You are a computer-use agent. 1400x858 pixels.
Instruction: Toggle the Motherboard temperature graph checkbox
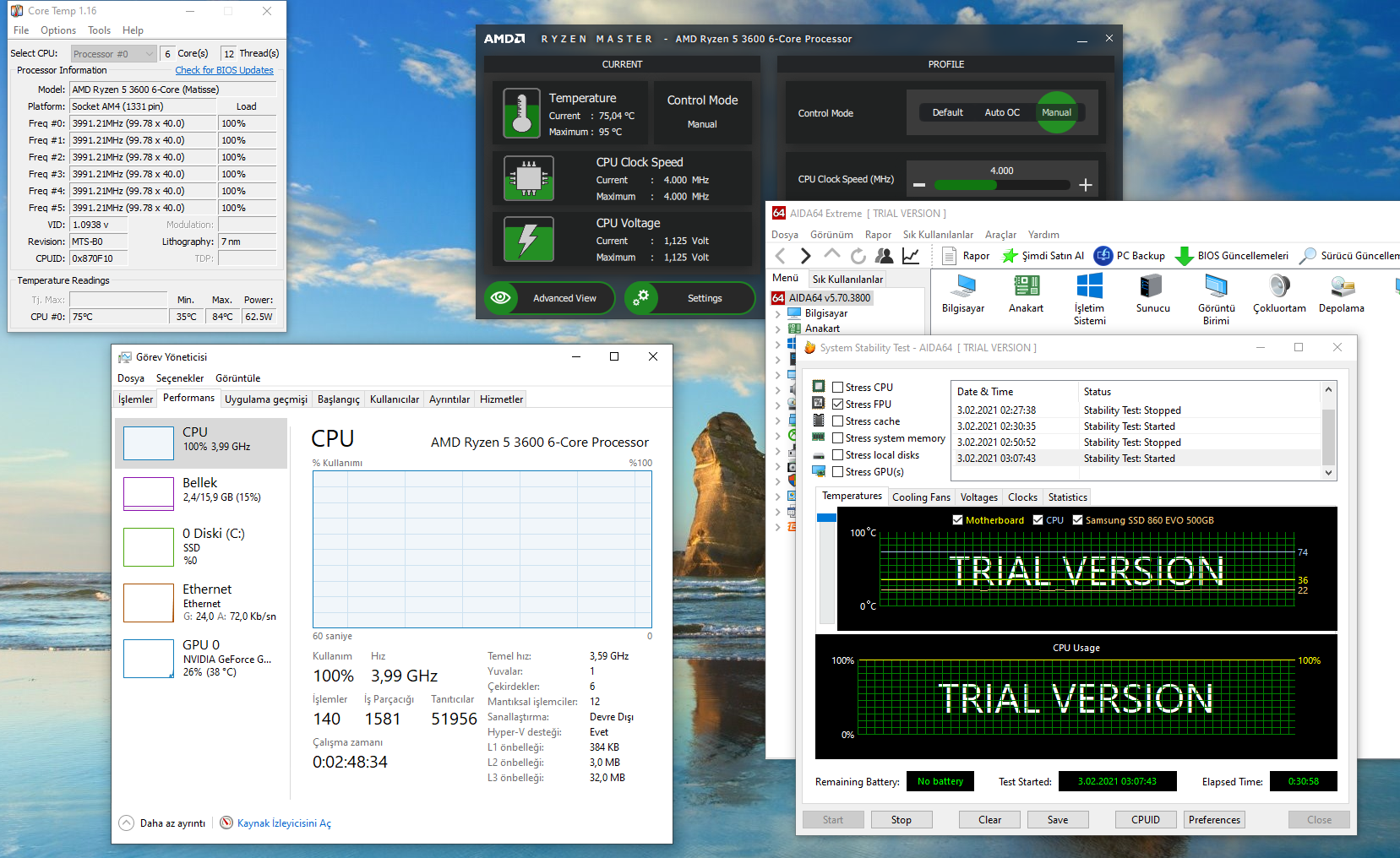pos(957,520)
